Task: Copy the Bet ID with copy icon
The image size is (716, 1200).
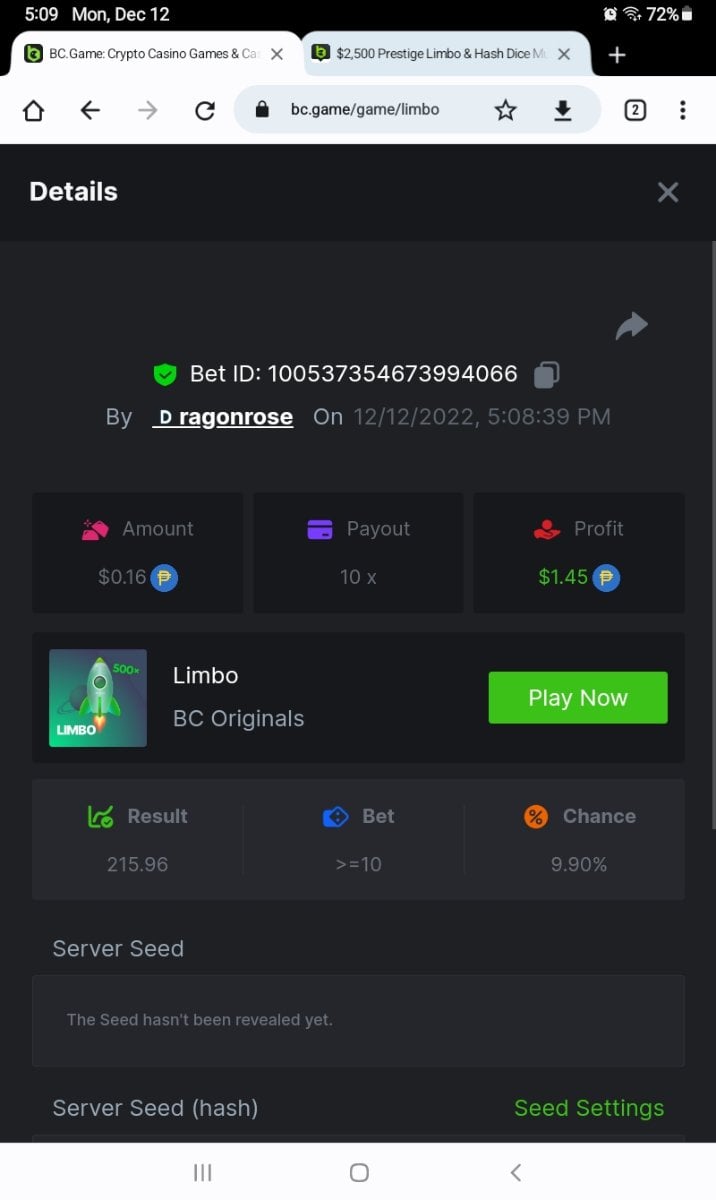Action: pyautogui.click(x=546, y=374)
